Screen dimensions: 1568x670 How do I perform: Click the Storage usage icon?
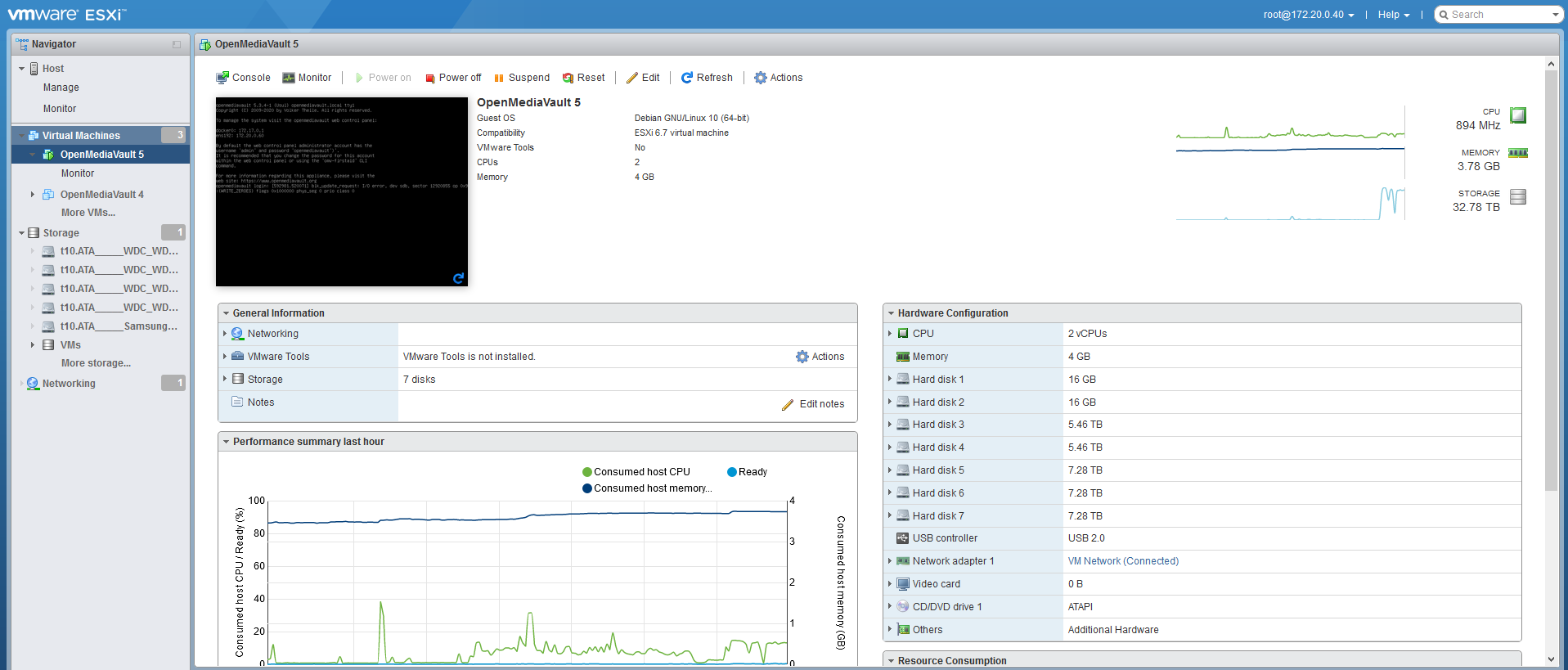tap(1518, 197)
